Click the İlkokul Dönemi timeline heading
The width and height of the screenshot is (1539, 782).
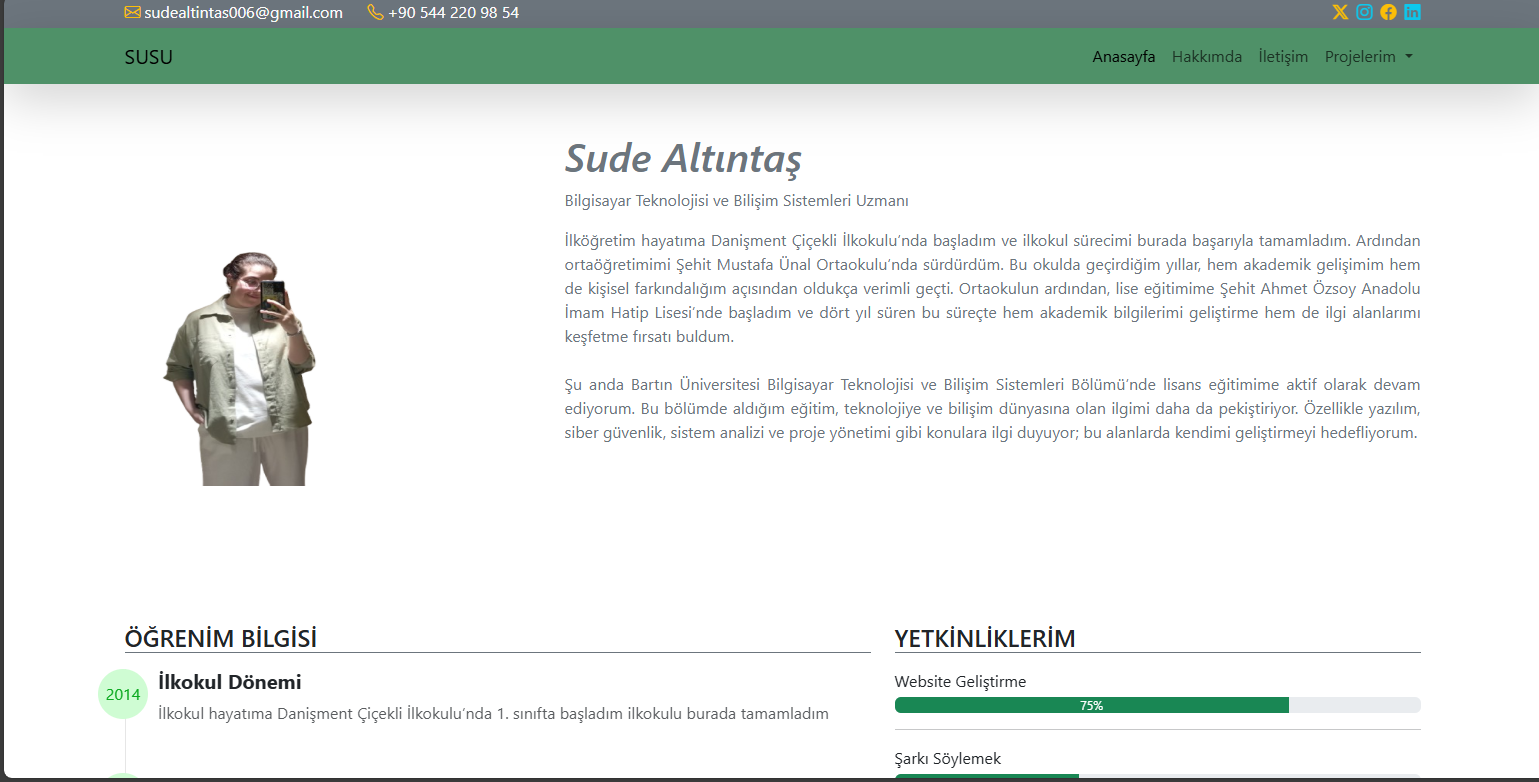229,682
